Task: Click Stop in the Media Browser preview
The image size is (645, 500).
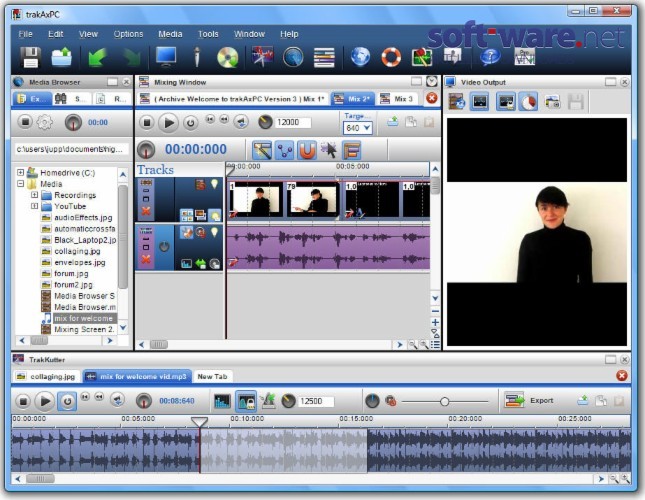Action: click(x=25, y=122)
